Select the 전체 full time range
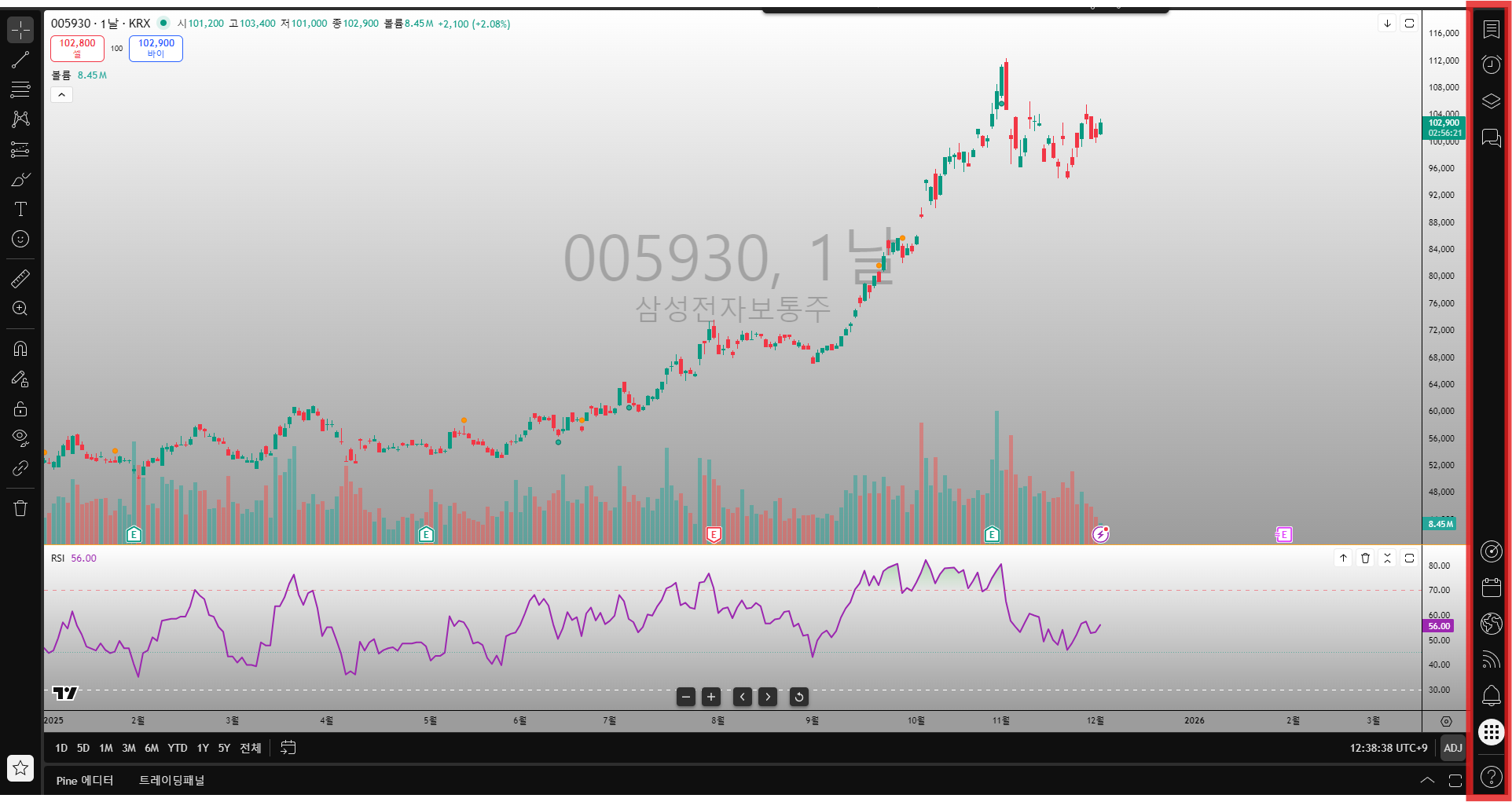 coord(251,748)
